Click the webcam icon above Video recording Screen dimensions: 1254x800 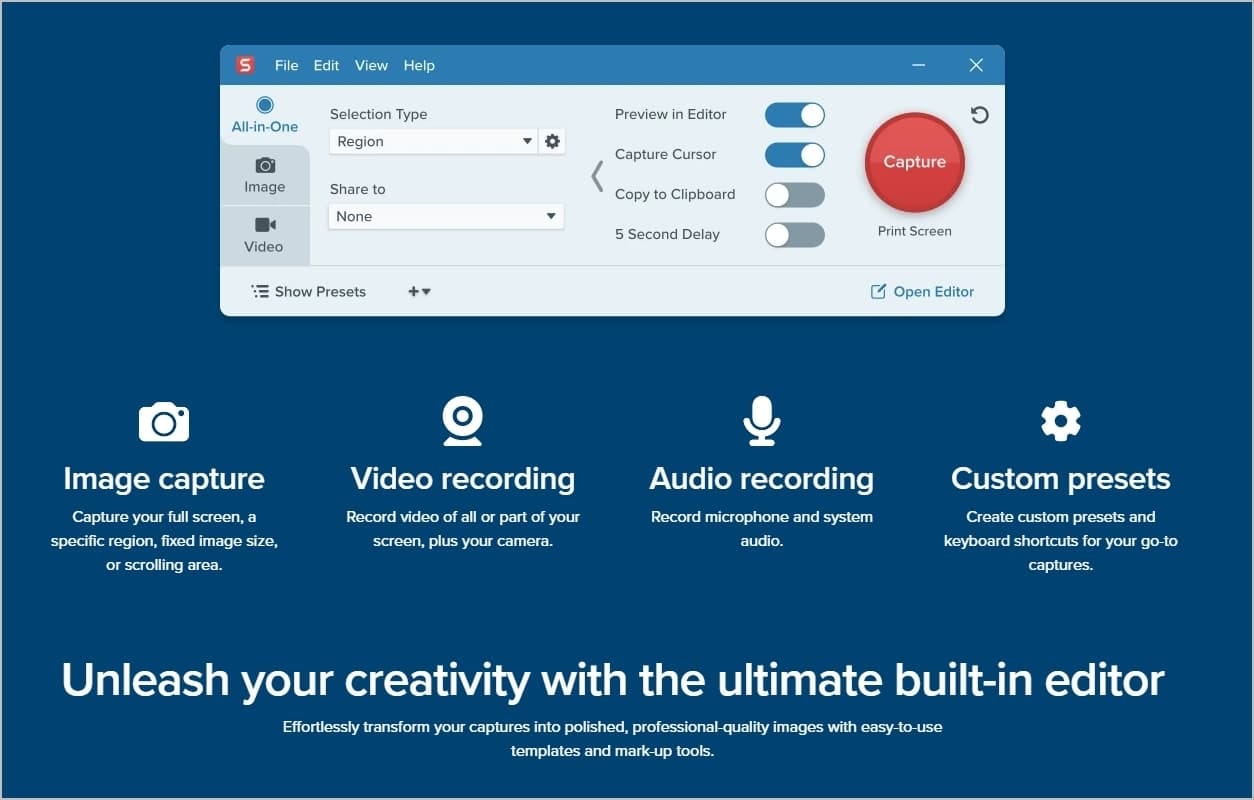click(x=463, y=421)
